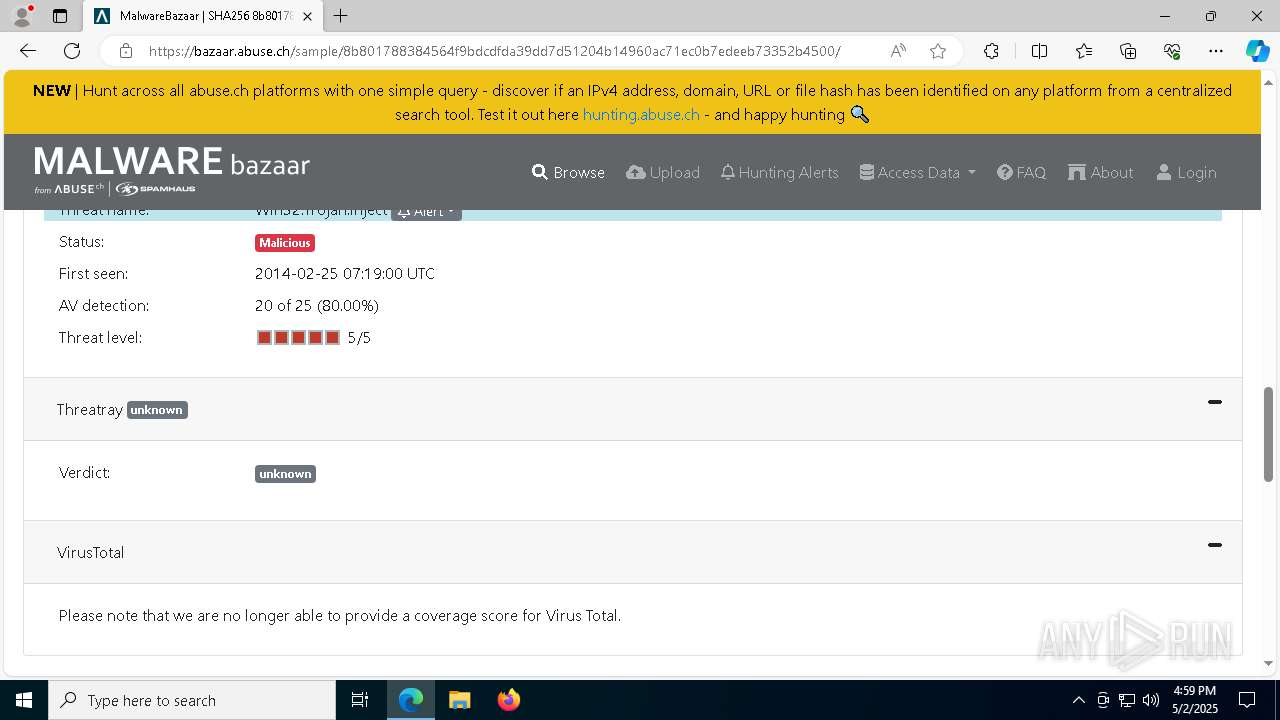The width and height of the screenshot is (1280, 720).
Task: Click Type here to search box
Action: 192,700
